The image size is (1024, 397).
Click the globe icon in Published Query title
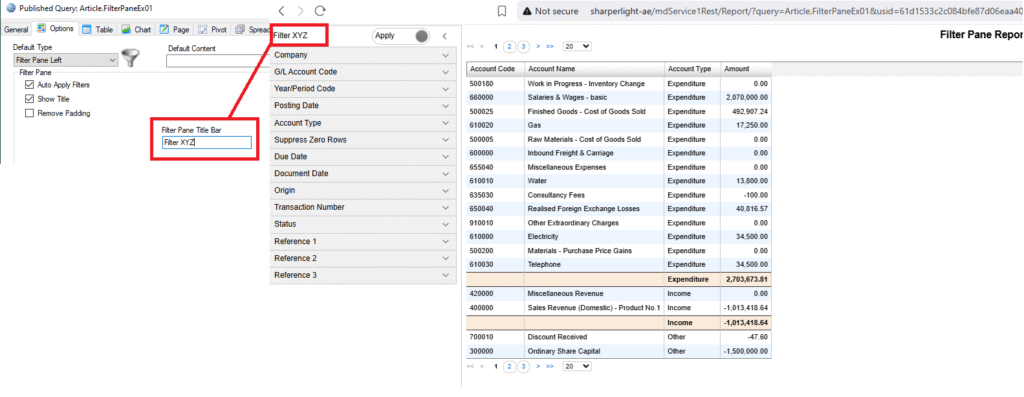click(10, 8)
